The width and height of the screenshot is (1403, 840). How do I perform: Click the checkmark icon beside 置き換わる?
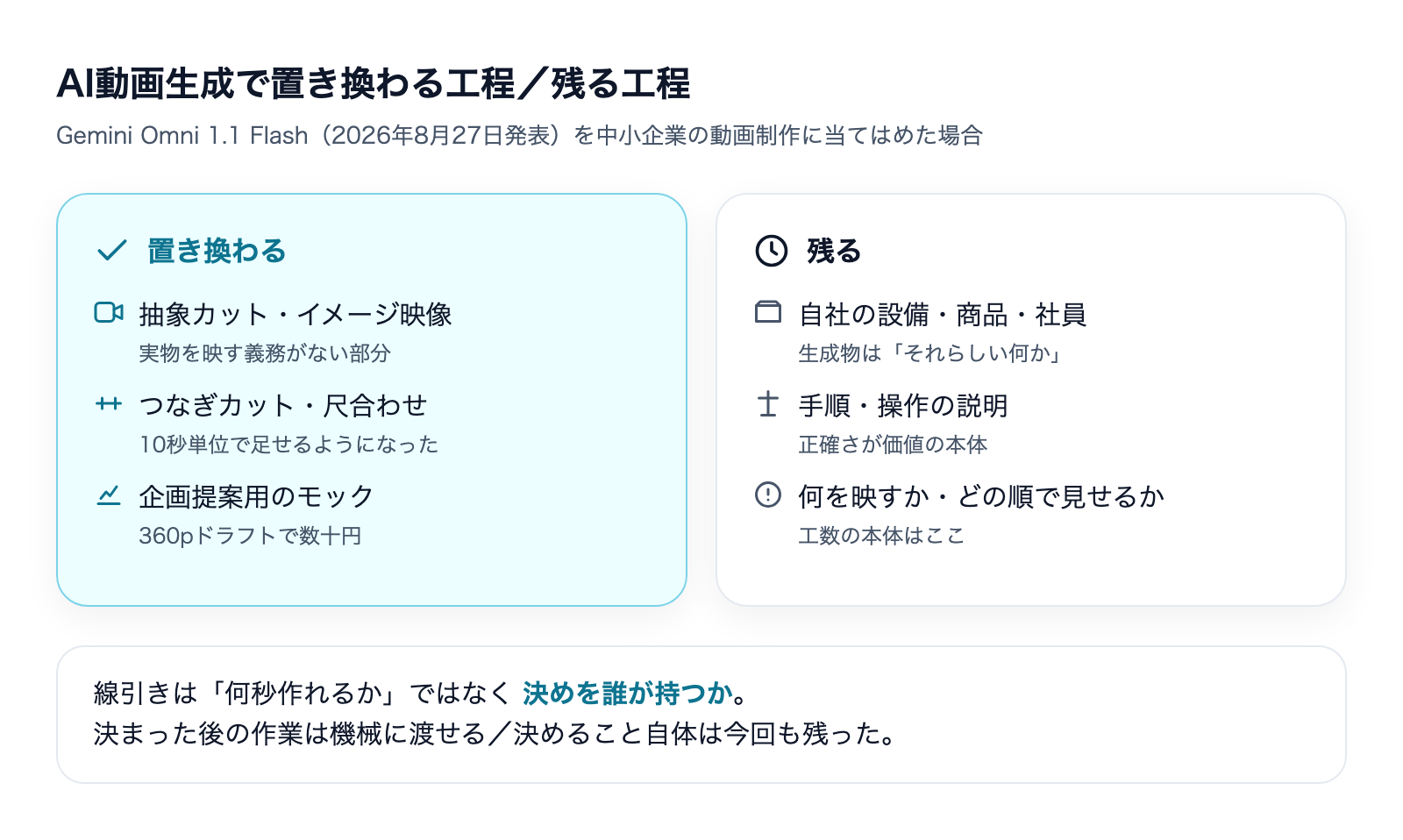pyautogui.click(x=112, y=251)
